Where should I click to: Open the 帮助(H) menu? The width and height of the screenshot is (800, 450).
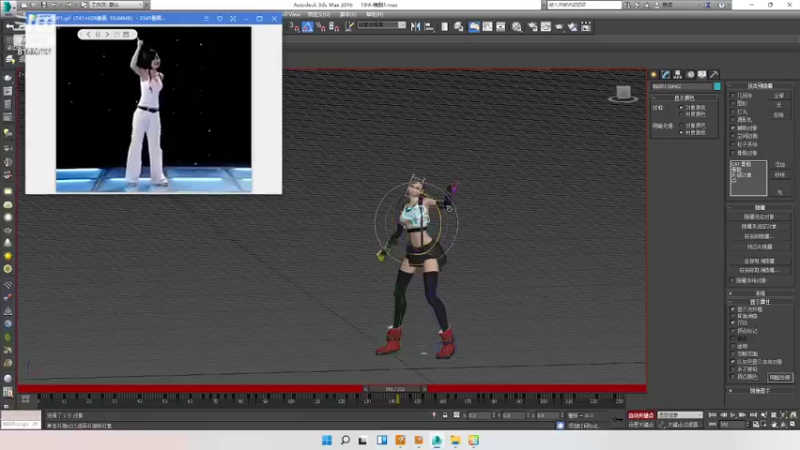pyautogui.click(x=374, y=14)
